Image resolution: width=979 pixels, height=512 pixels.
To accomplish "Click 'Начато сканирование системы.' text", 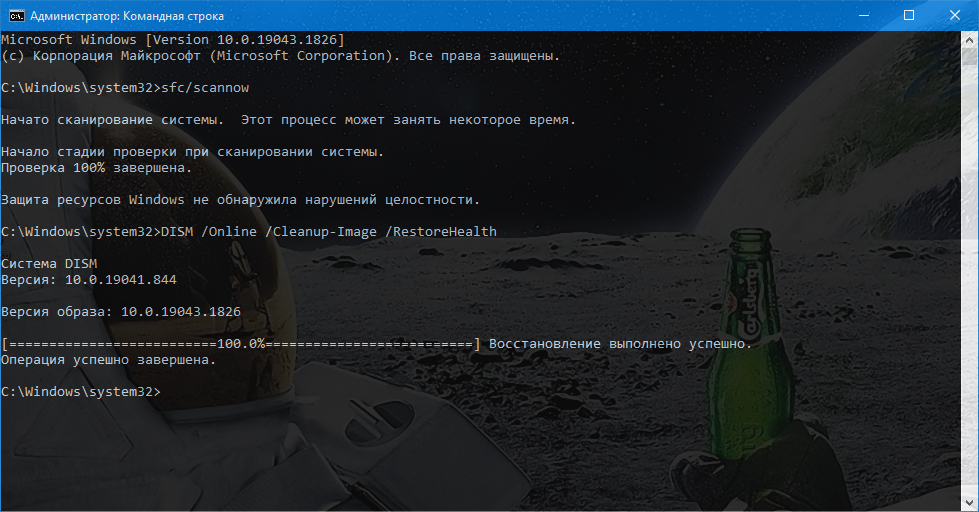I will (x=112, y=120).
